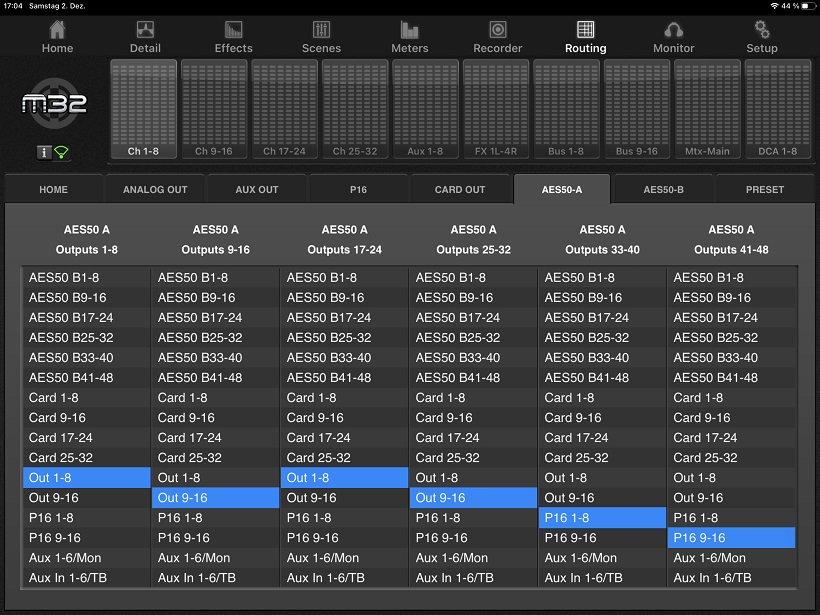Switch to the AES50-A tab
This screenshot has width=820, height=615.
coord(562,189)
